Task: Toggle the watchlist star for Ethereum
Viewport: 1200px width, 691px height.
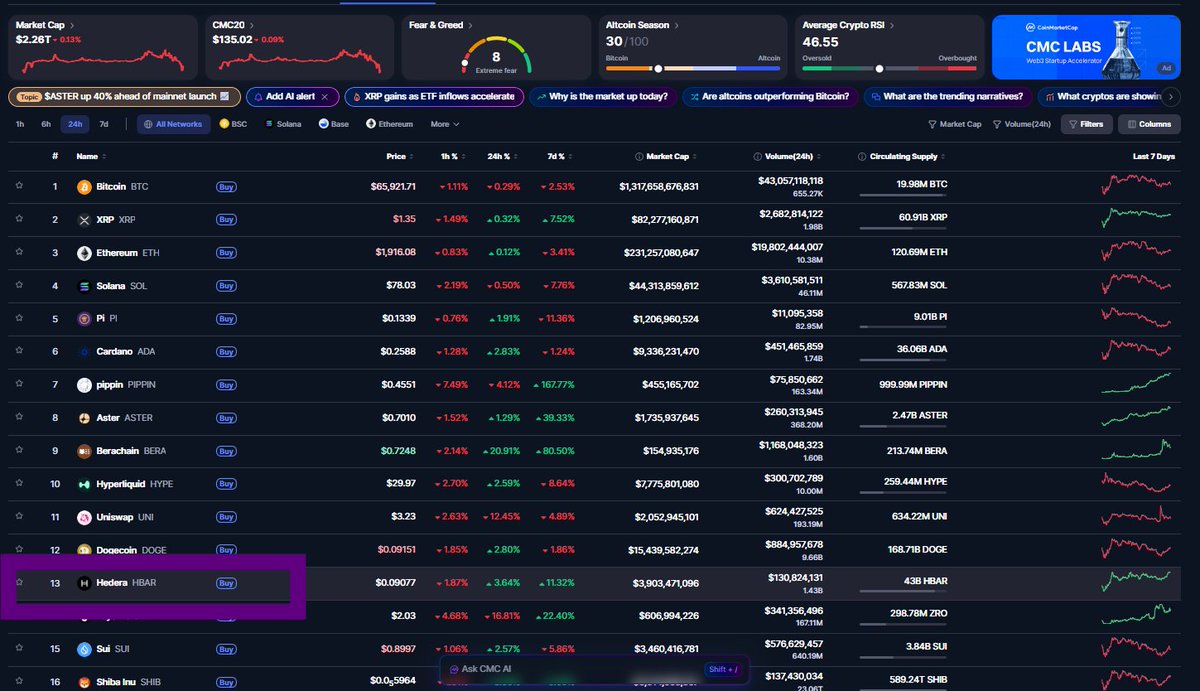Action: click(x=18, y=253)
